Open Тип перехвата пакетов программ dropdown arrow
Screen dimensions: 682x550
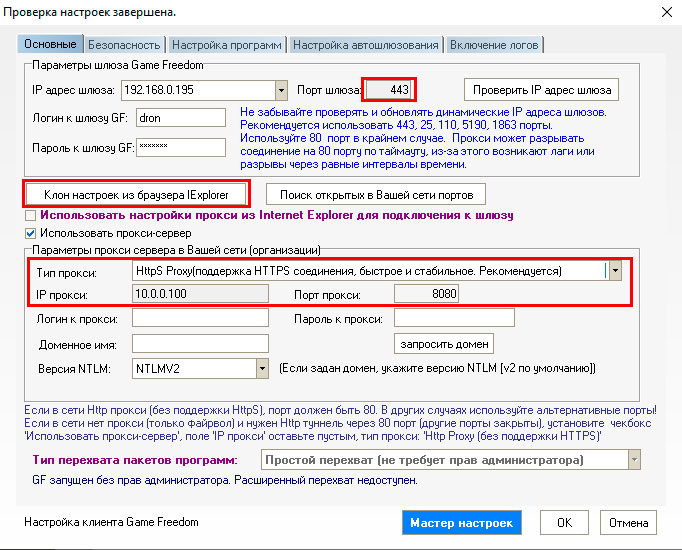[635, 460]
